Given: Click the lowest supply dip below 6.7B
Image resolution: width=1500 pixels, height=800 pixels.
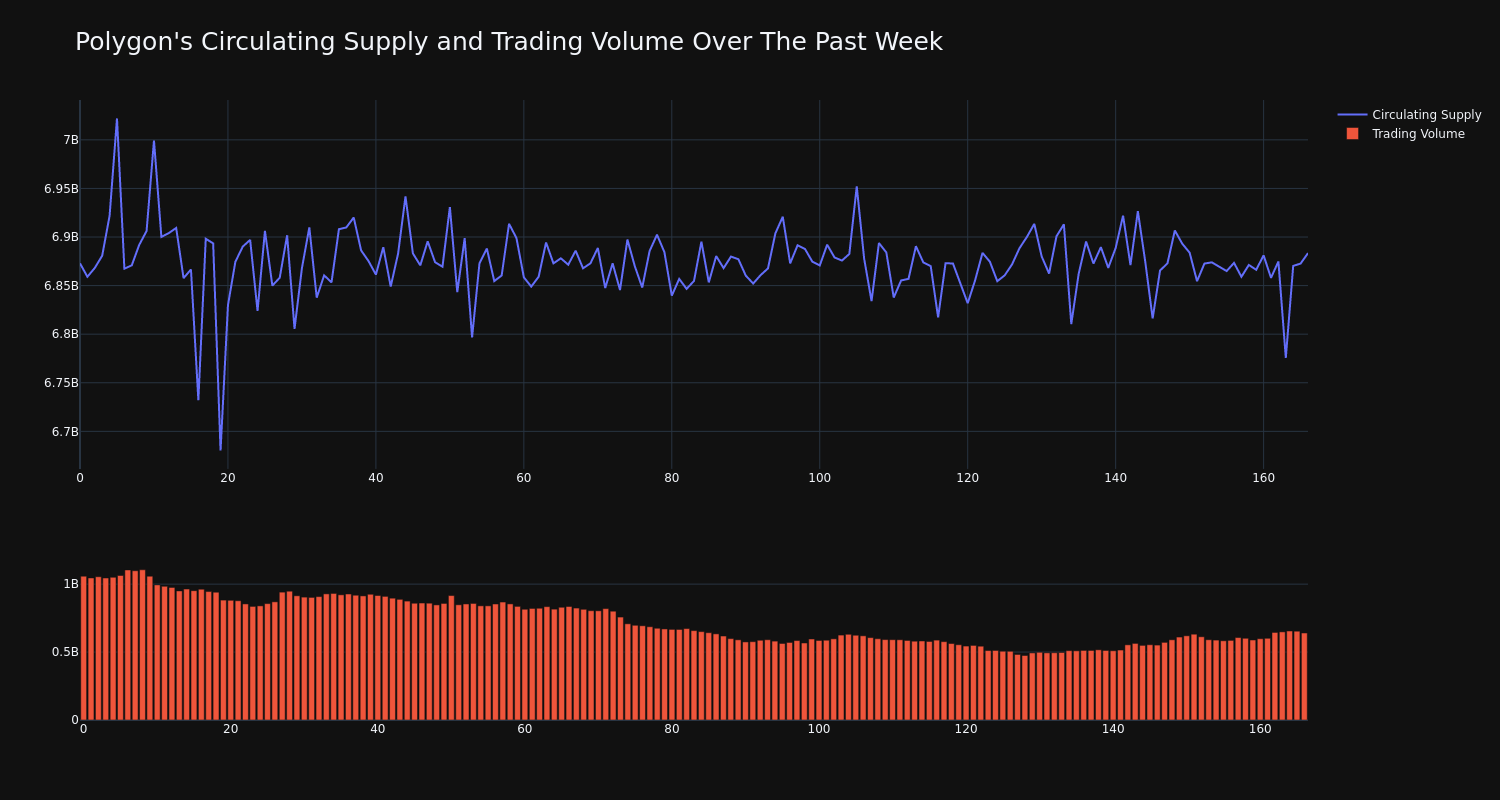Looking at the screenshot, I should 220,449.
